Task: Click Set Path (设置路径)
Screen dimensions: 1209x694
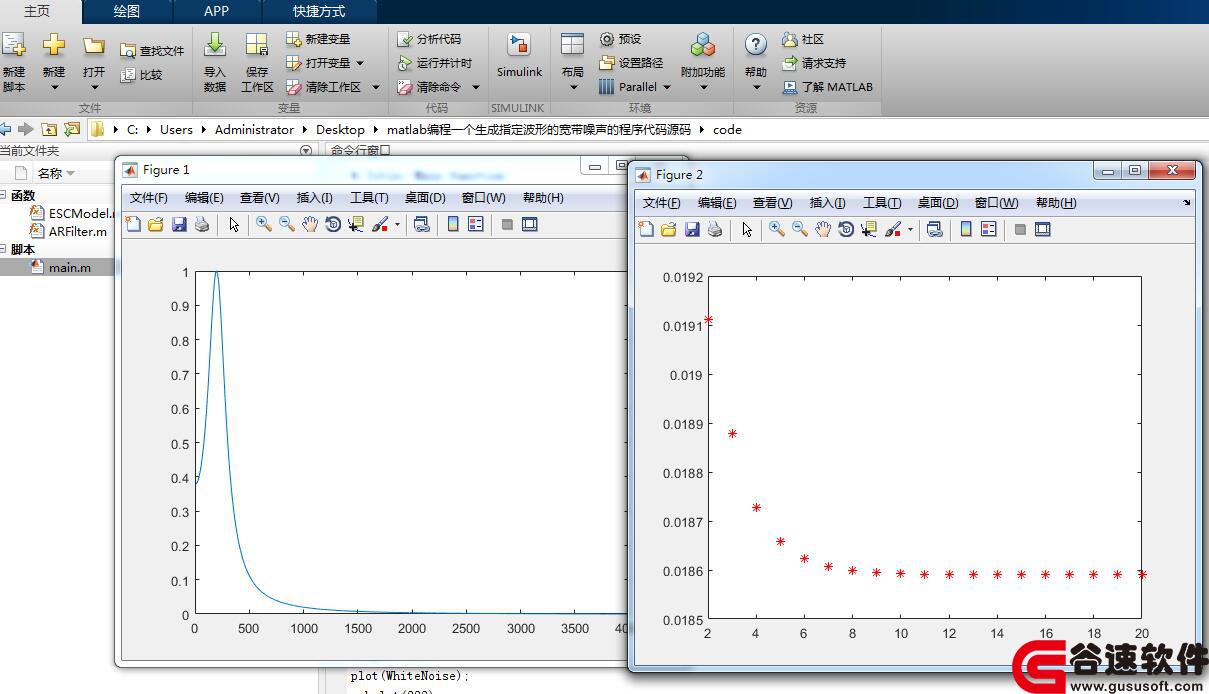Action: [x=631, y=63]
